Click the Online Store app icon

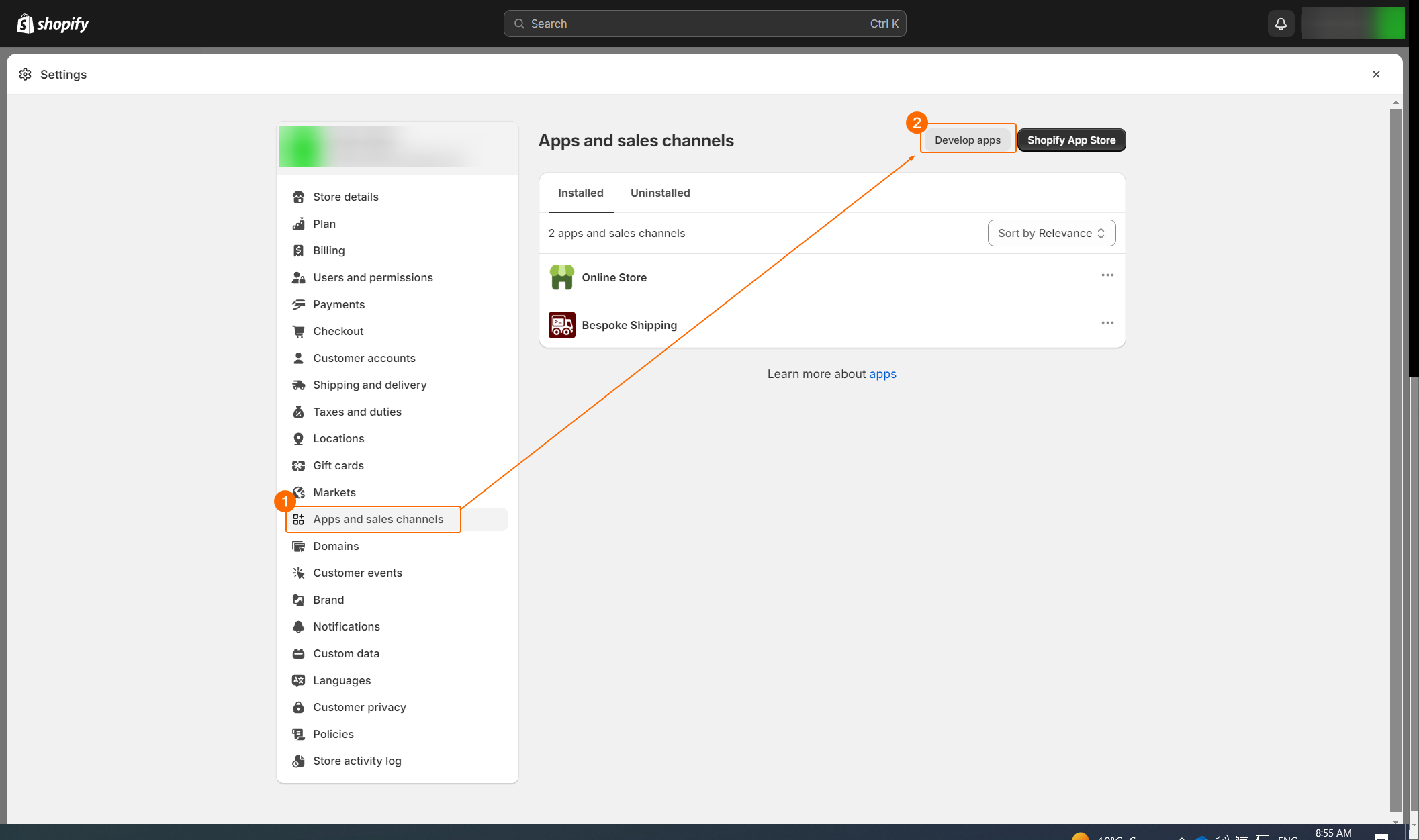coord(561,277)
